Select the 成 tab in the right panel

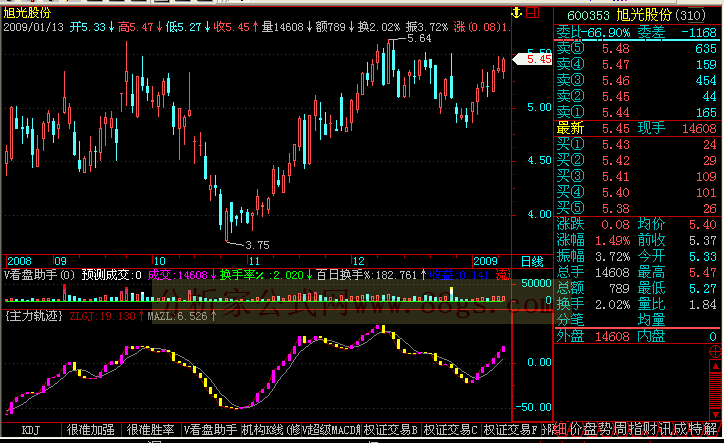[680, 429]
